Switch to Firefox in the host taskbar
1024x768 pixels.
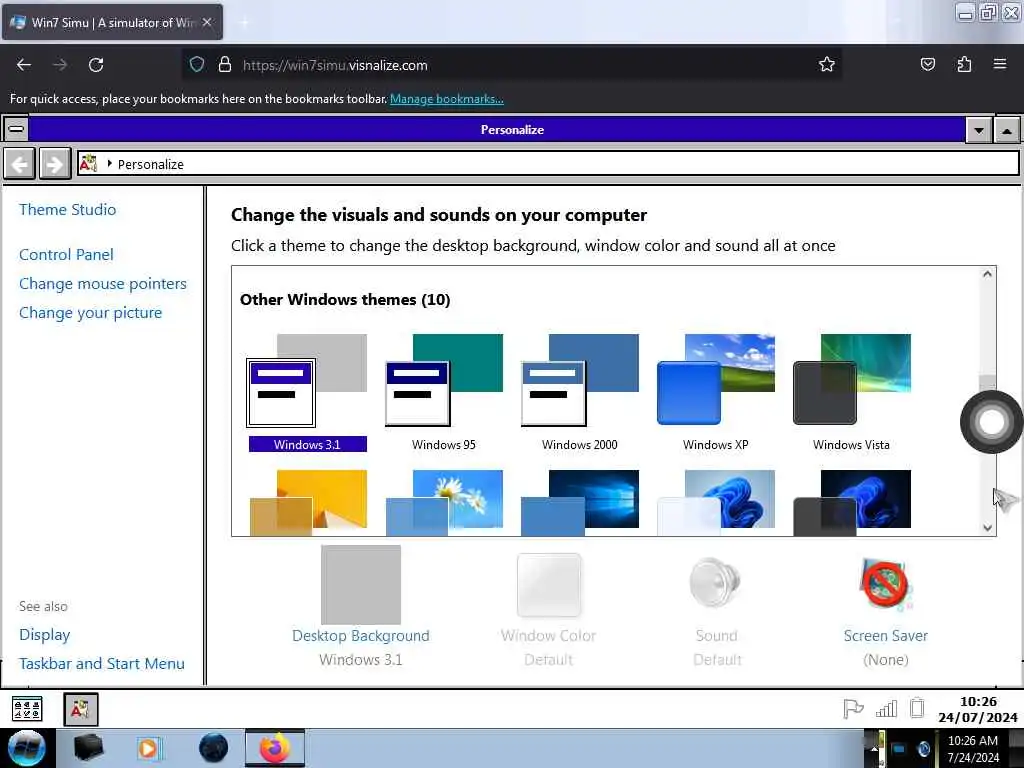coord(275,748)
